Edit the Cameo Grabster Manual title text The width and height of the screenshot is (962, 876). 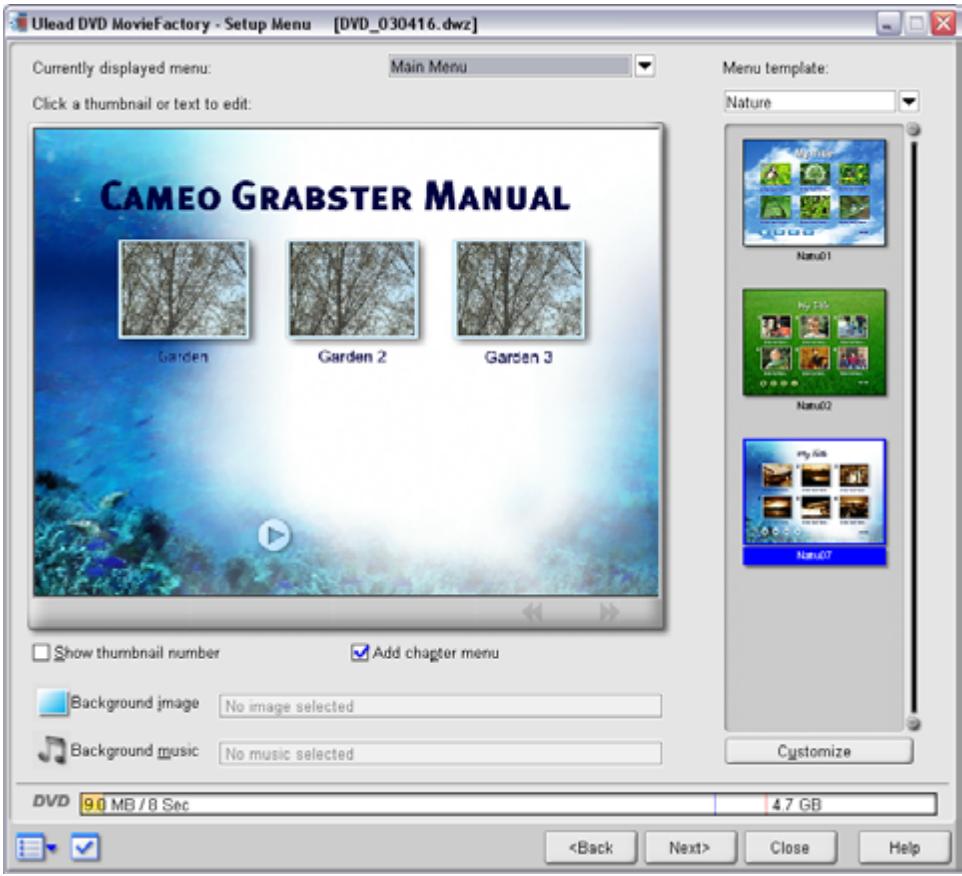click(x=335, y=196)
